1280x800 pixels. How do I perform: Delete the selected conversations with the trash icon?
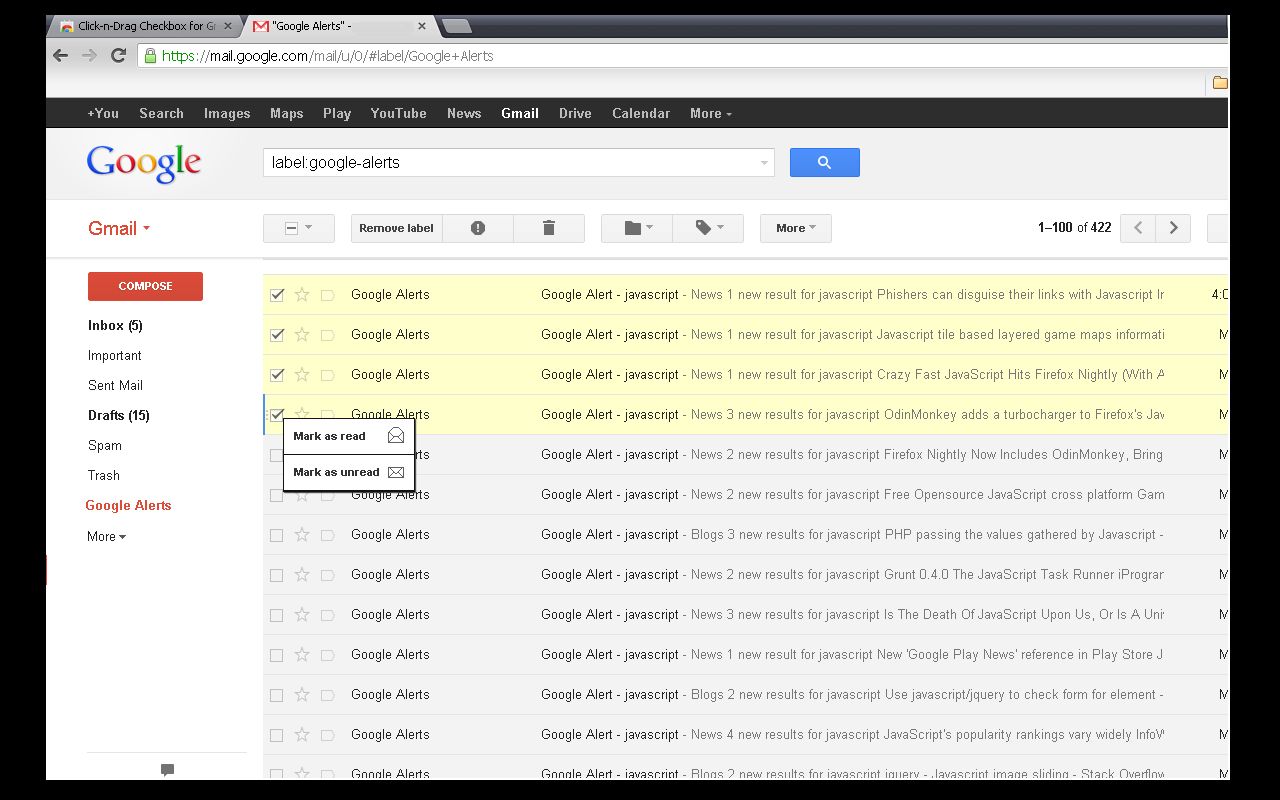[x=549, y=228]
